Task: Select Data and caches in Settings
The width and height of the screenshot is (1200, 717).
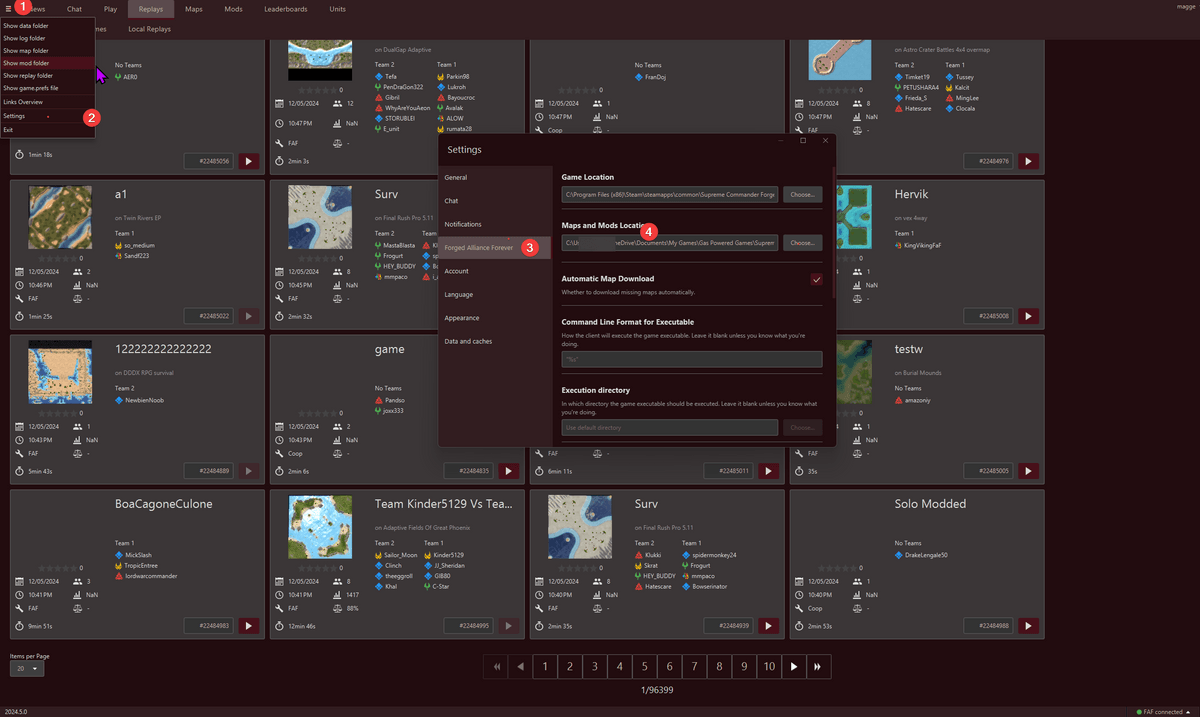Action: coord(495,342)
